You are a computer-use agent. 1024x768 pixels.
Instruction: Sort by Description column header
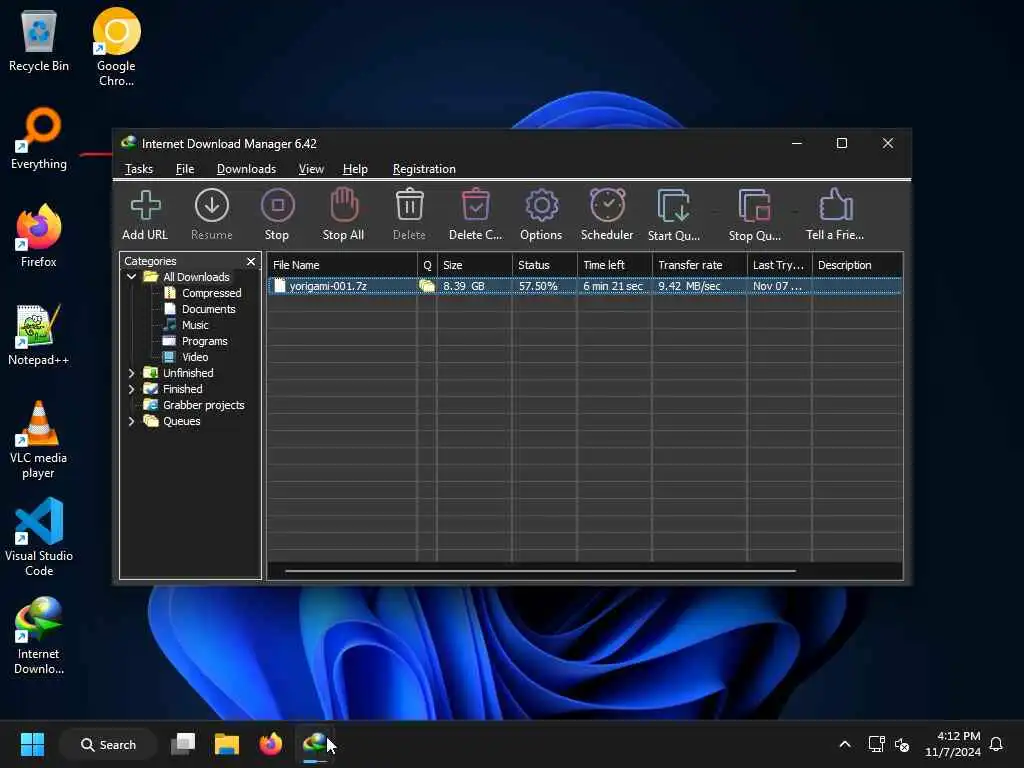(857, 265)
